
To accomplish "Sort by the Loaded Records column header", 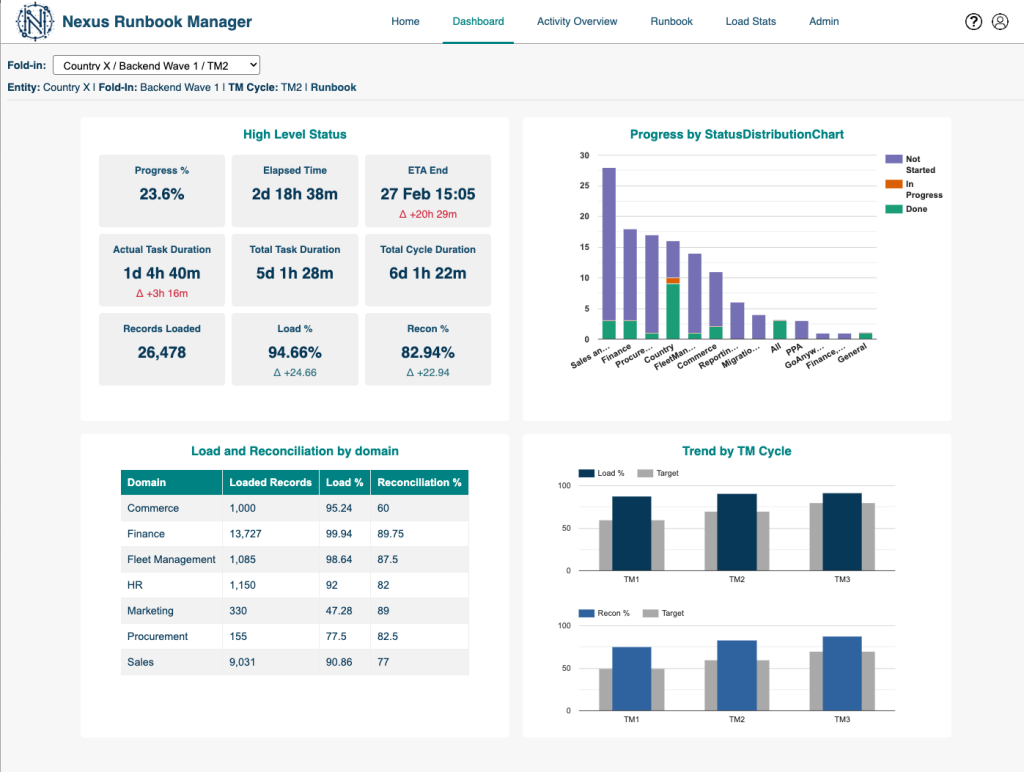I will click(x=270, y=482).
